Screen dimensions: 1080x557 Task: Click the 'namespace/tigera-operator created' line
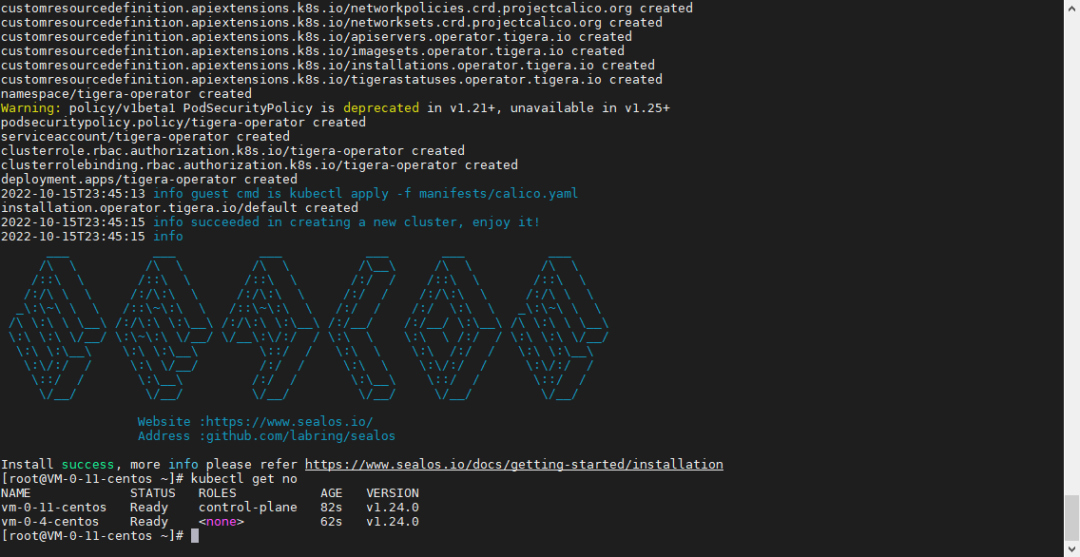(x=125, y=94)
